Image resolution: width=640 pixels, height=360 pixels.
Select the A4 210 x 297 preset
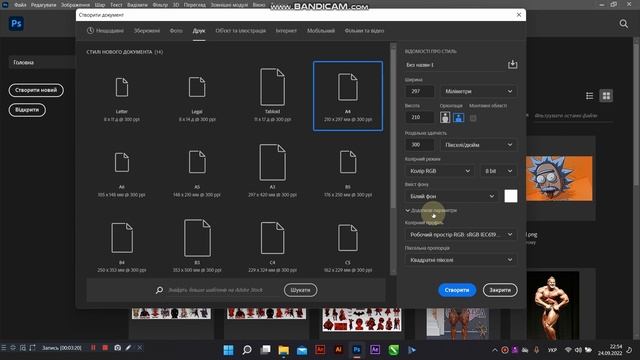pos(348,96)
